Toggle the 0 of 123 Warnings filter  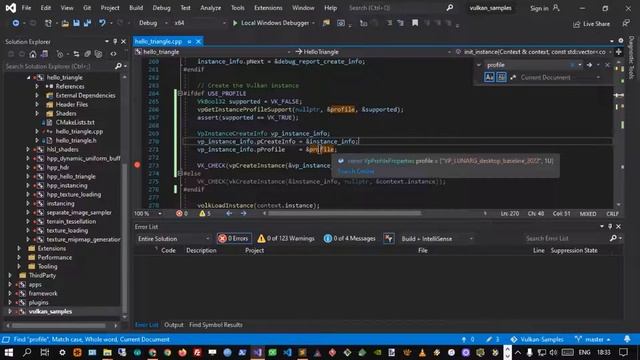point(286,239)
